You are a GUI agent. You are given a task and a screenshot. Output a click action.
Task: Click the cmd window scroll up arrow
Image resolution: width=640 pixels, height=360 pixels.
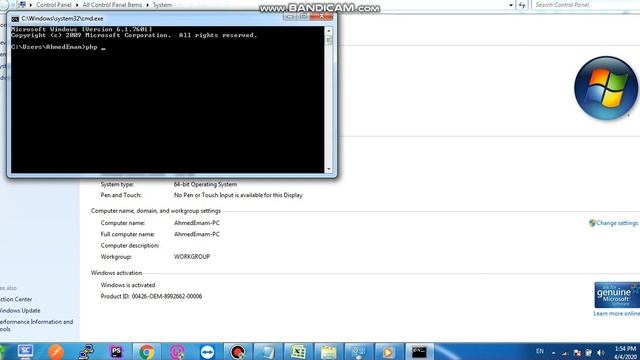tap(329, 31)
